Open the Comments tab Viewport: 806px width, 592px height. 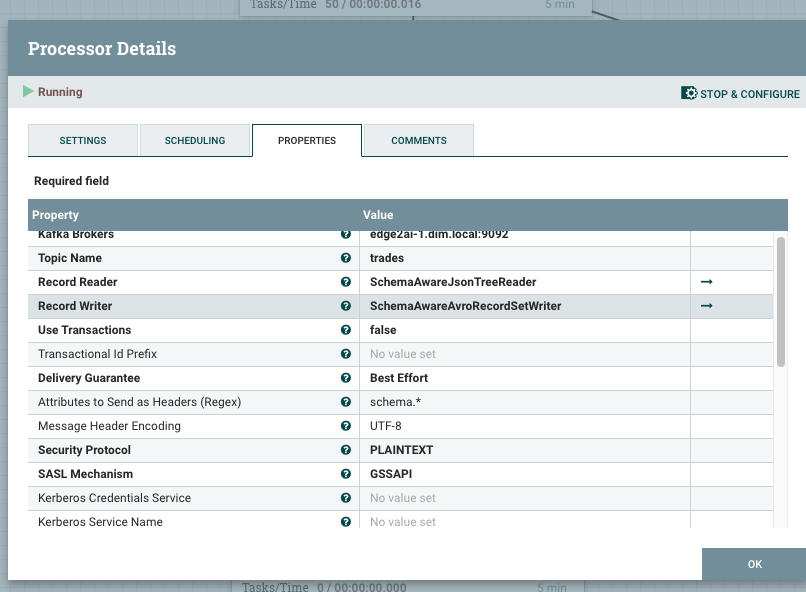pyautogui.click(x=419, y=140)
